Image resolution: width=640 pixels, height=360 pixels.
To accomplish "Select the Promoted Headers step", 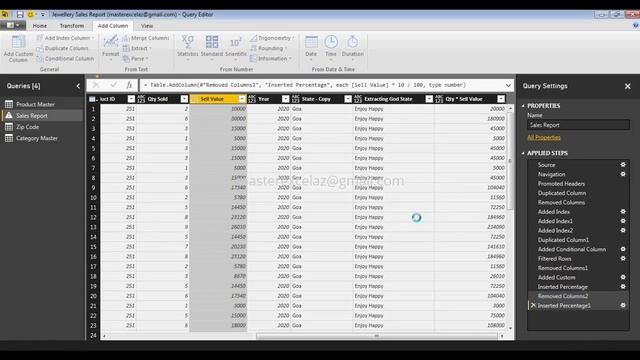I will coord(561,184).
